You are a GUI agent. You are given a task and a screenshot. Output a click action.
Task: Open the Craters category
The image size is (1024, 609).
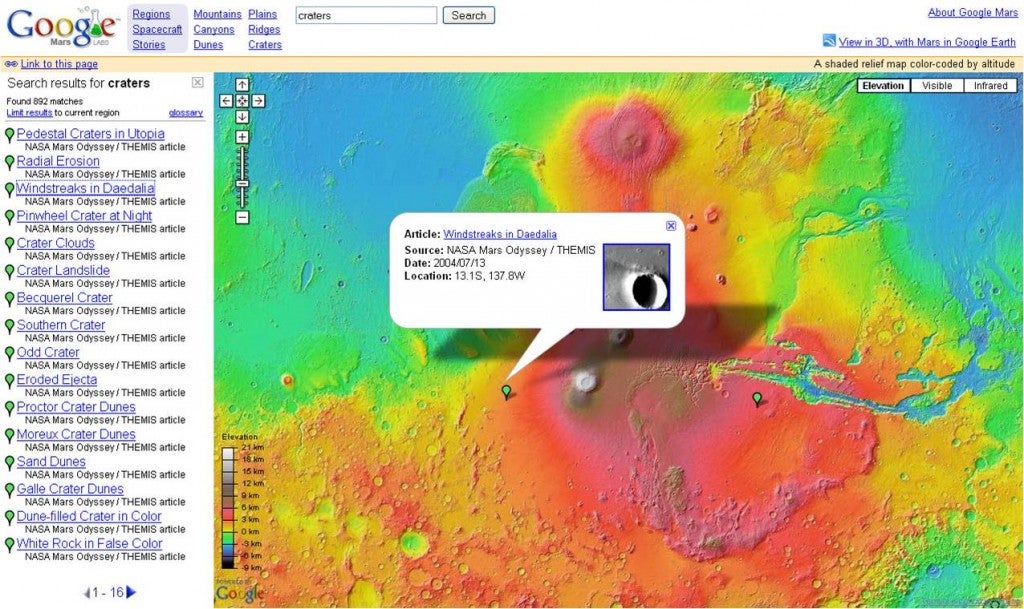[265, 44]
